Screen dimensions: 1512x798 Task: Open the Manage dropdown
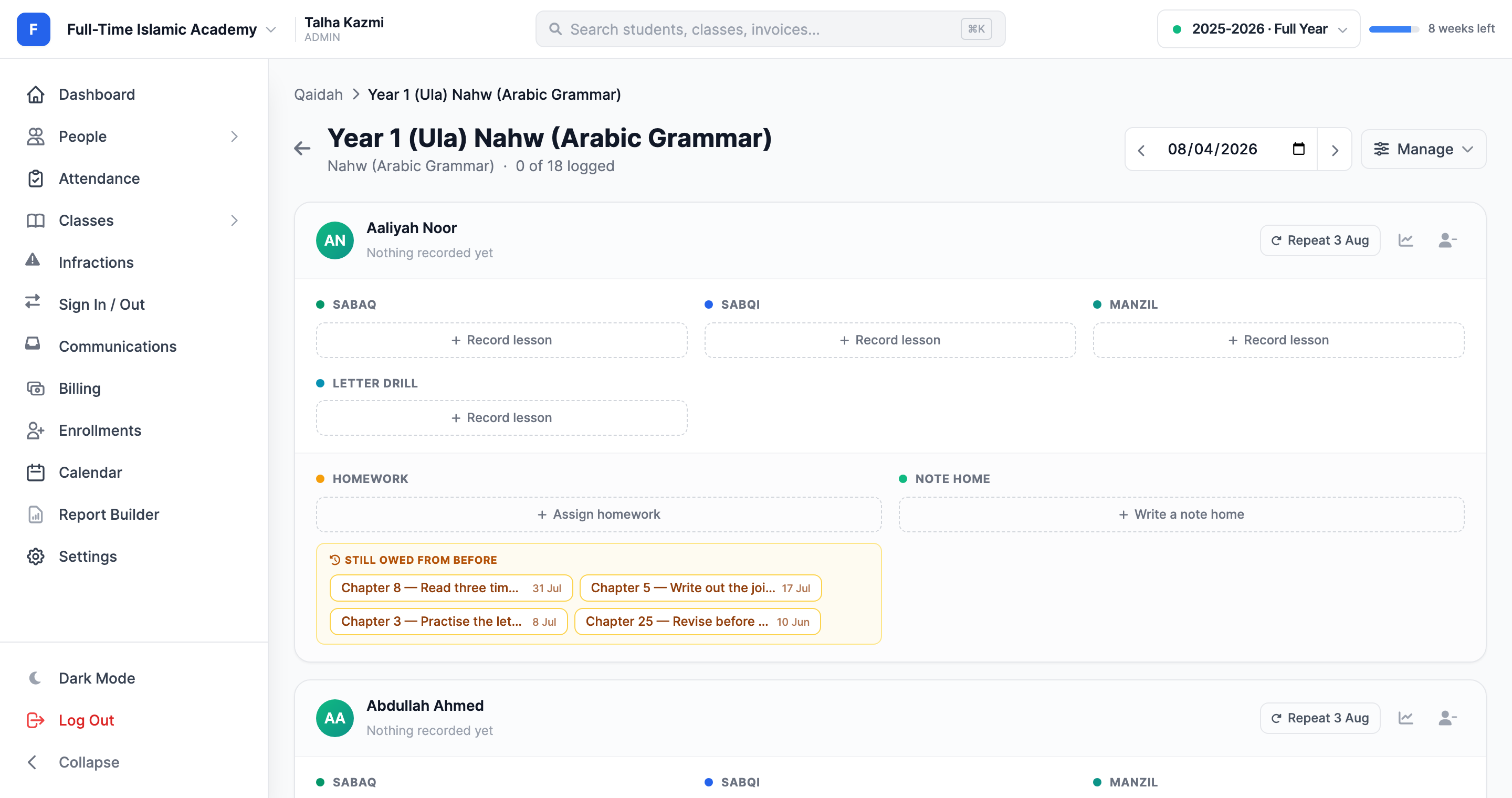1423,149
